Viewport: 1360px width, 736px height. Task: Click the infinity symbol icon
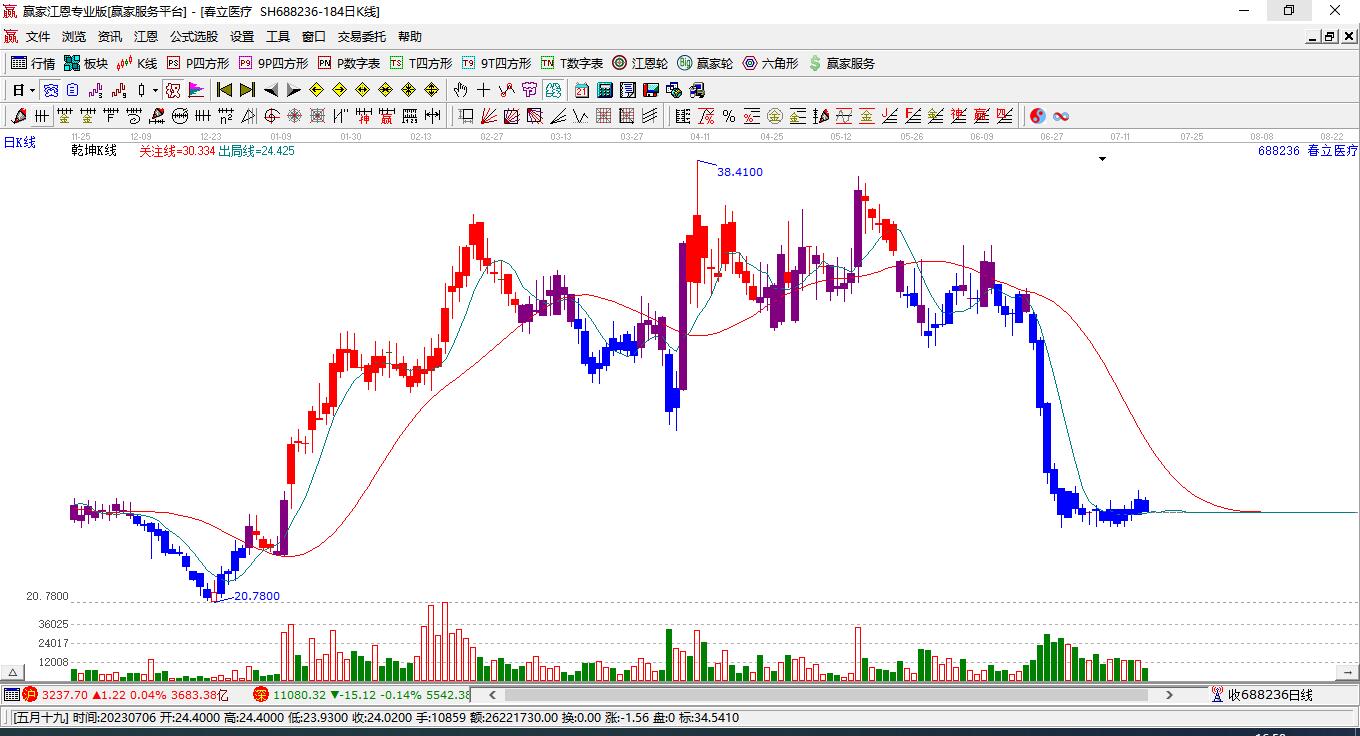point(1061,116)
